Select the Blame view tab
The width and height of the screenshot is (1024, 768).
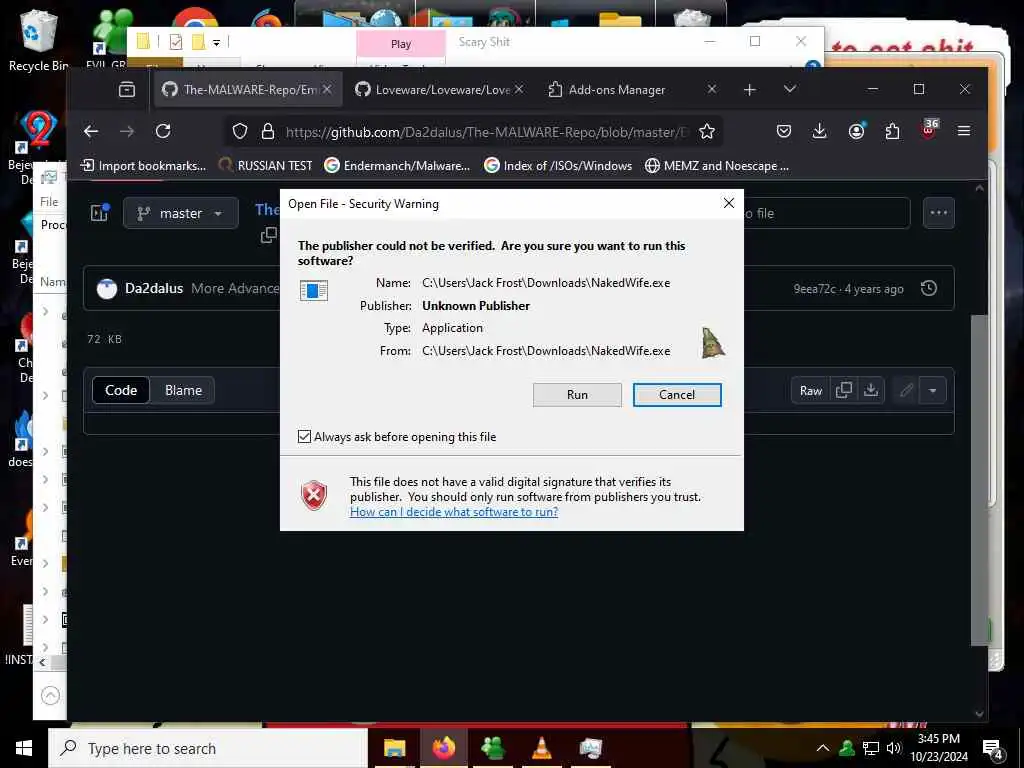coord(184,390)
